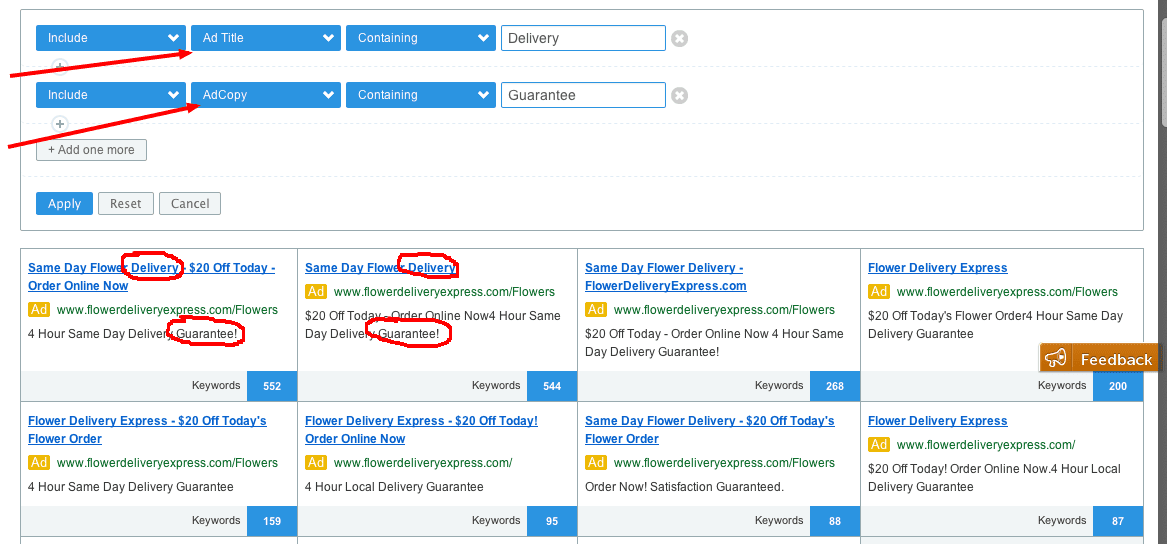This screenshot has width=1167, height=544.
Task: Open Keywords count 552 badge
Action: coord(272,386)
